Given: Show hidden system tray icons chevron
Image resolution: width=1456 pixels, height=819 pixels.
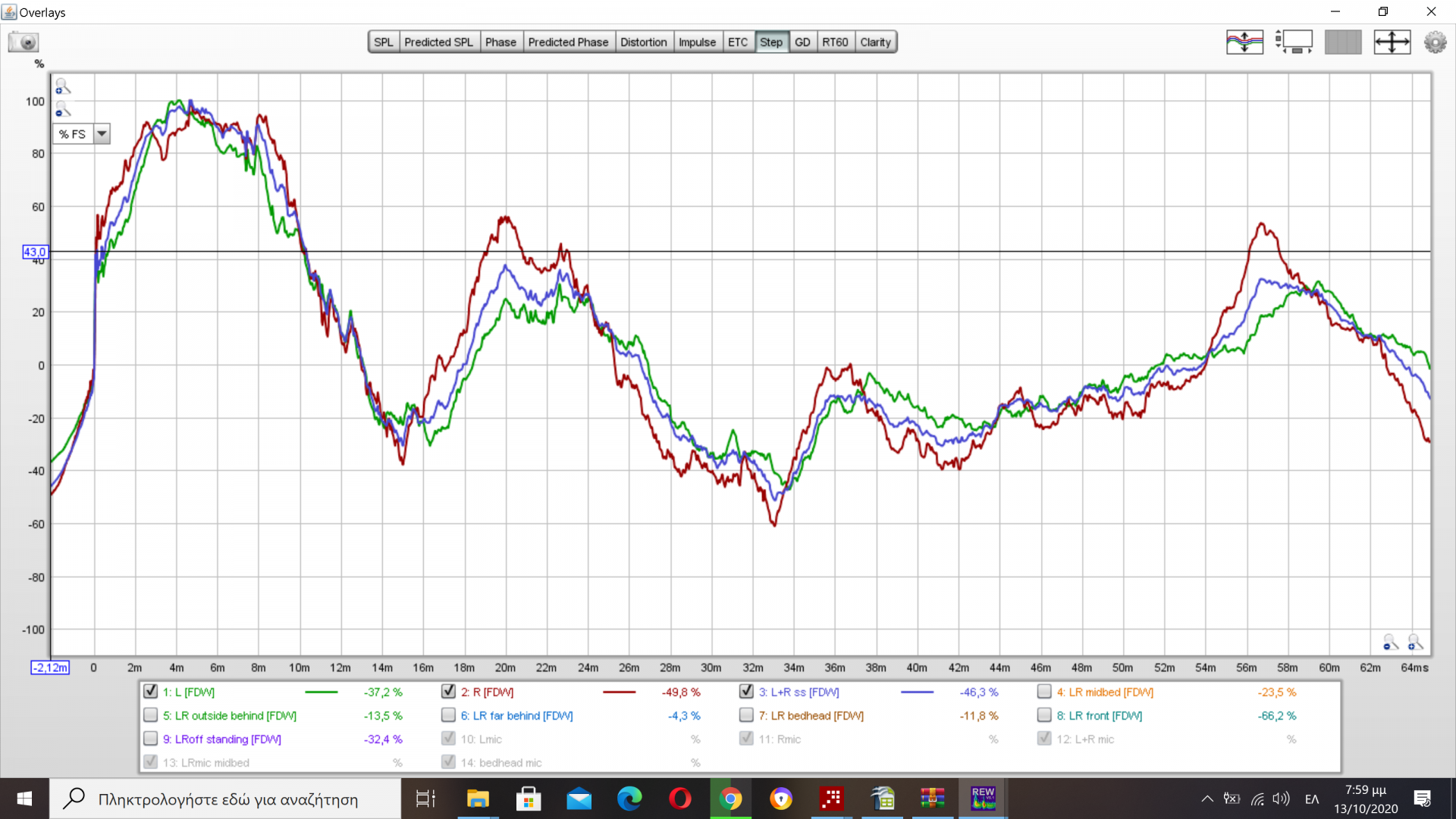Looking at the screenshot, I should (x=1207, y=799).
